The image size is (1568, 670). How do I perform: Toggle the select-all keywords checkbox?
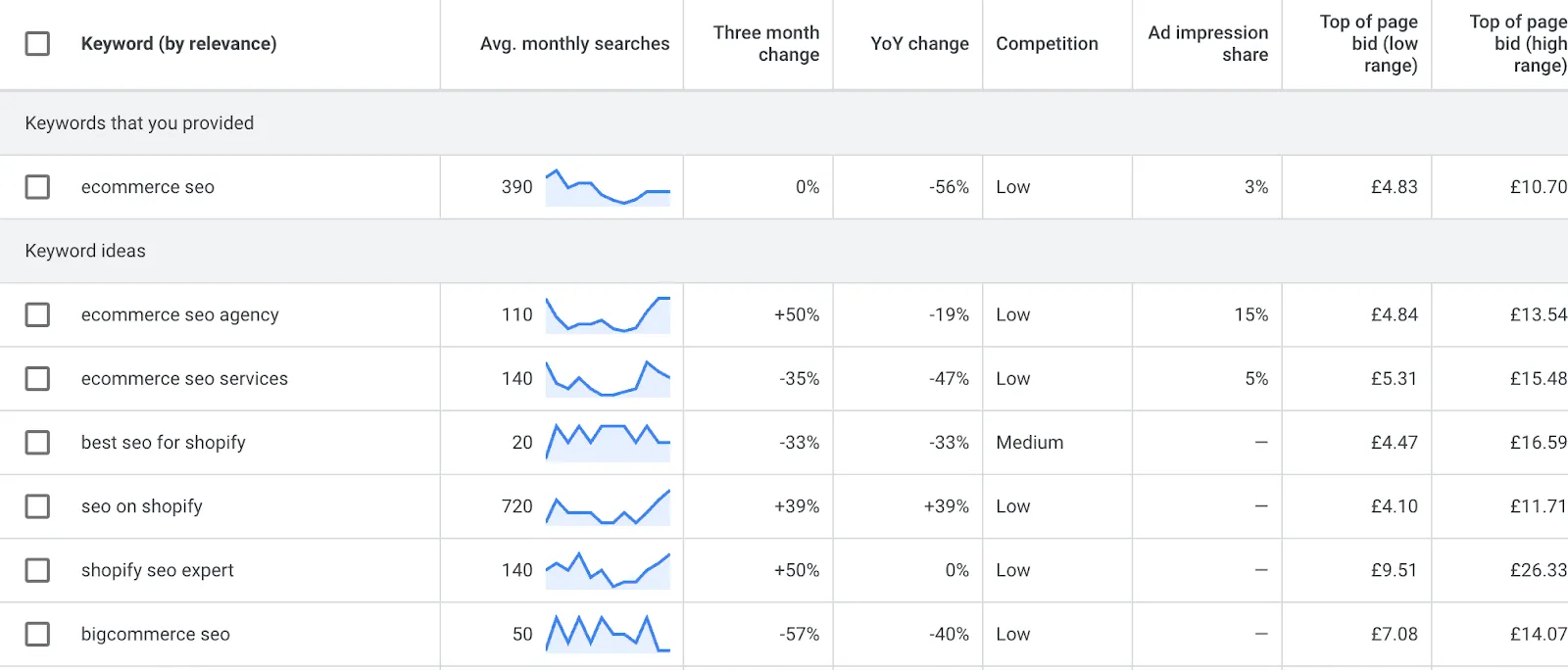pyautogui.click(x=37, y=43)
